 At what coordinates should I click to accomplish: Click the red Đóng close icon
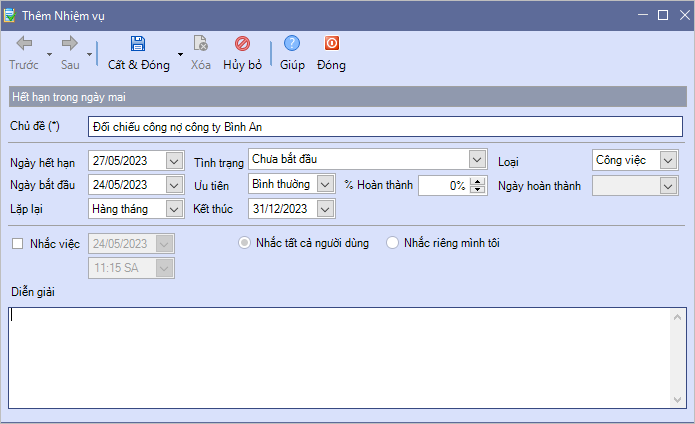pyautogui.click(x=331, y=44)
